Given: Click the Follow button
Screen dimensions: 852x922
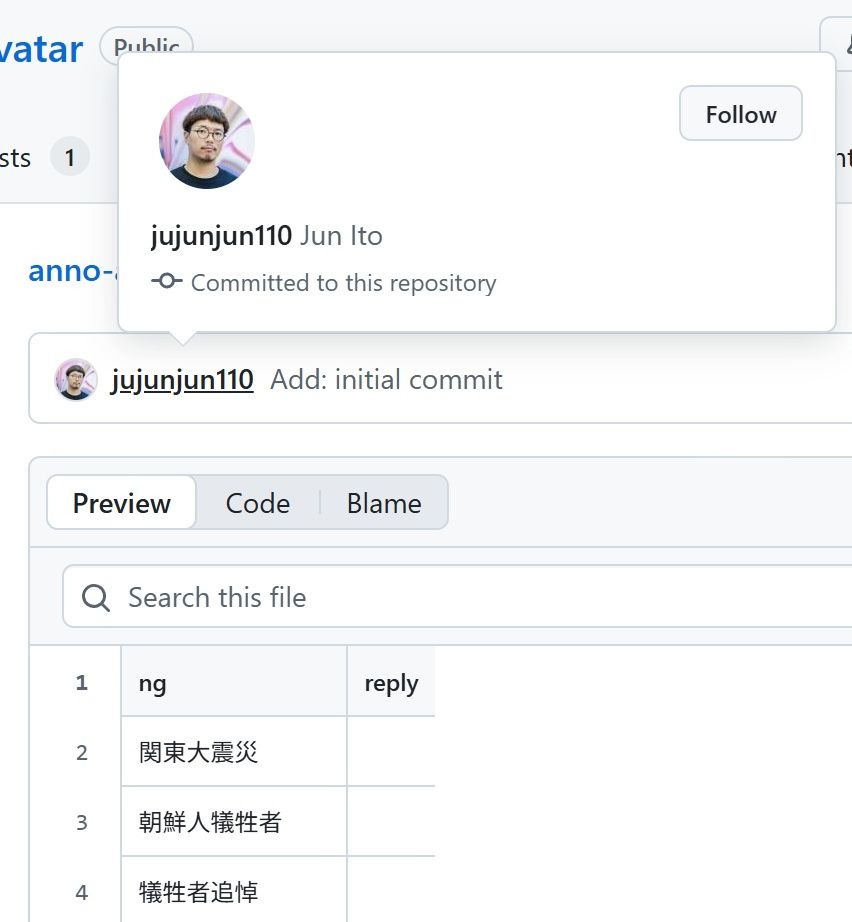Looking at the screenshot, I should (740, 114).
